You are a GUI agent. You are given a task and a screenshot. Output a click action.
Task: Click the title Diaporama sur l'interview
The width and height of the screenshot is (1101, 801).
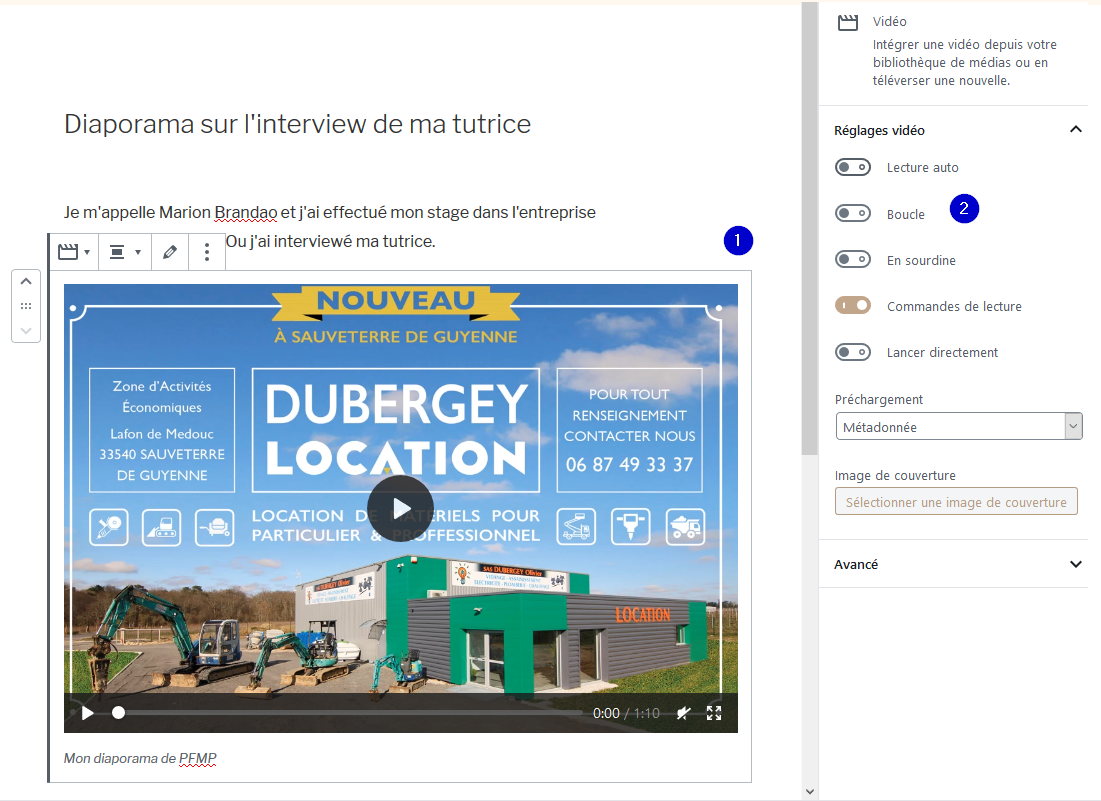pos(297,124)
